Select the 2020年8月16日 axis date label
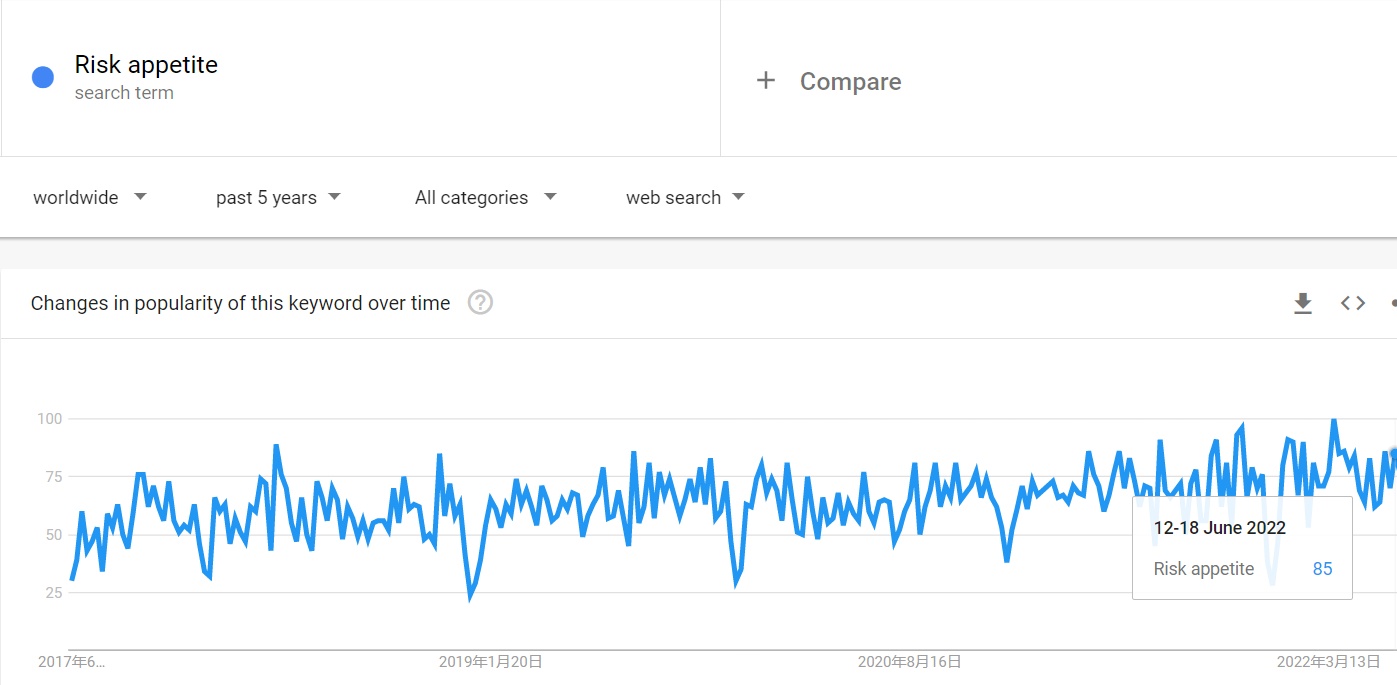Viewport: 1397px width, 685px height. (x=909, y=662)
